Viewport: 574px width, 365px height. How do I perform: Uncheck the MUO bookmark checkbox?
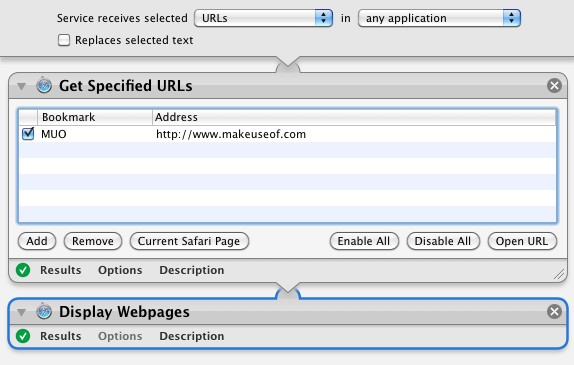click(28, 134)
